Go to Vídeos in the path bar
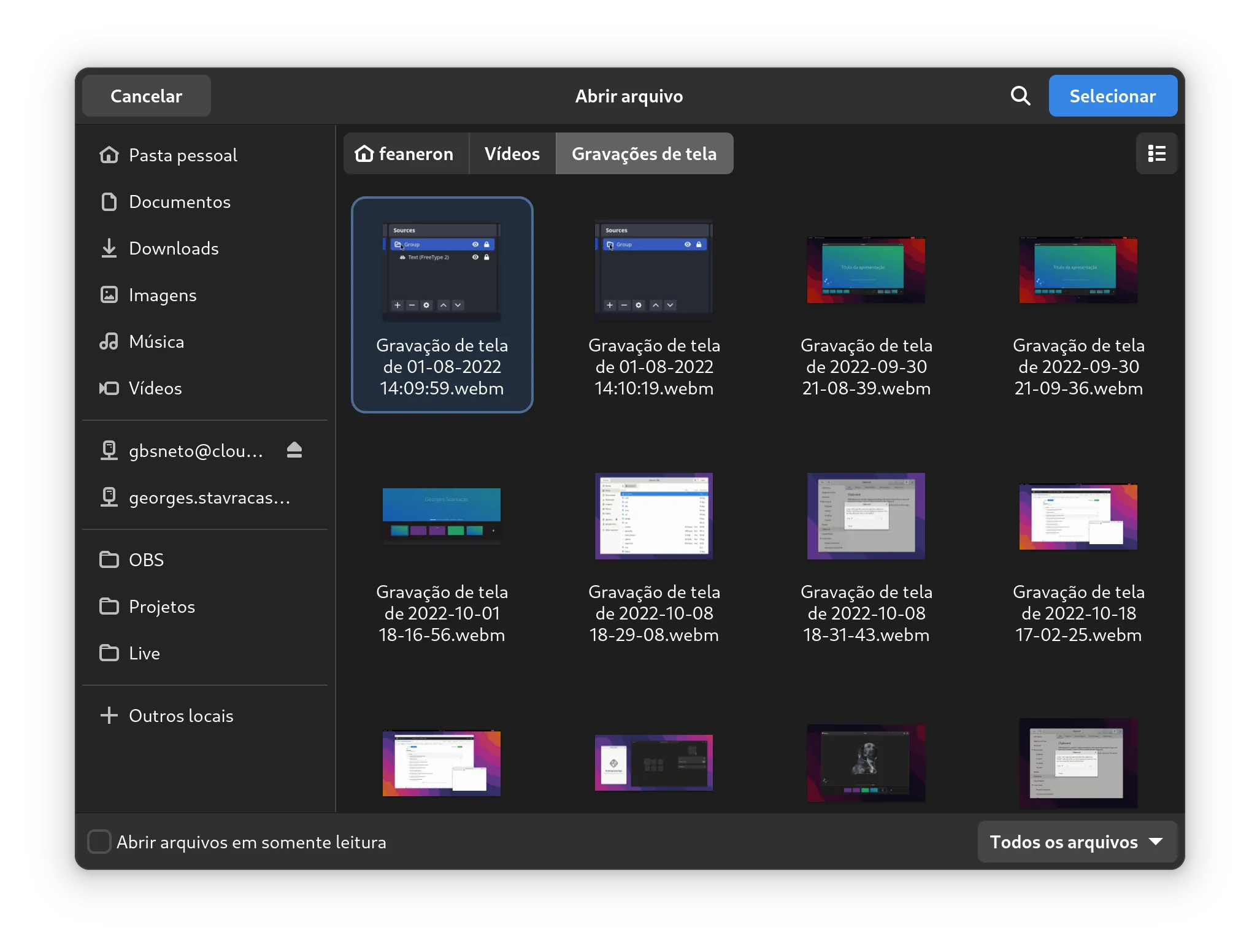Image resolution: width=1260 pixels, height=952 pixels. point(512,154)
